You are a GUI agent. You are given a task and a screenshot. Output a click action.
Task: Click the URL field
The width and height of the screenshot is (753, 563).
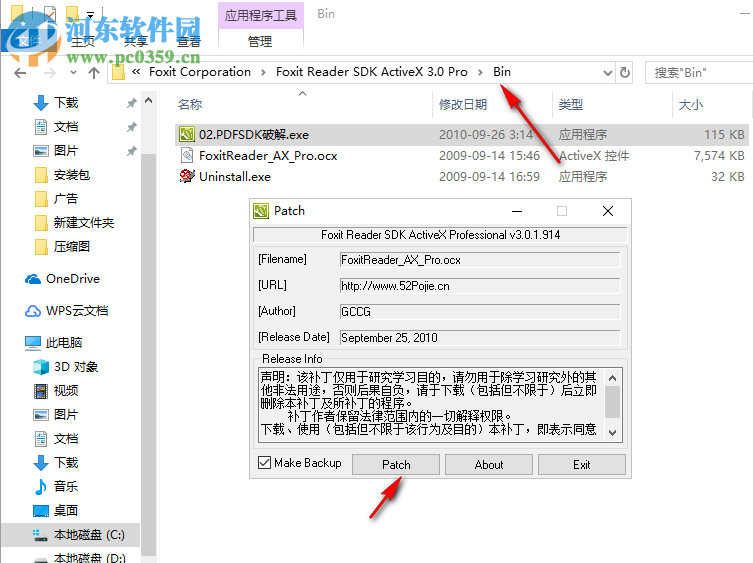tap(480, 286)
